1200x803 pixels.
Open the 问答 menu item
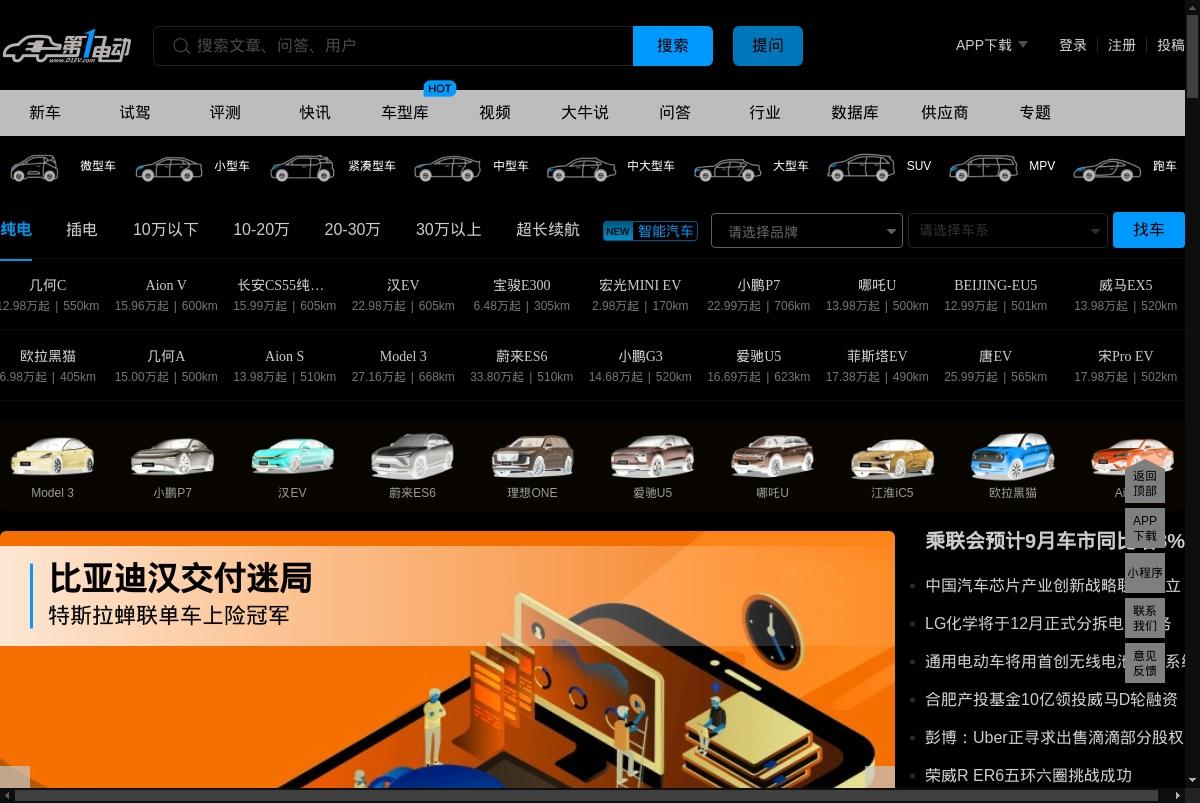[675, 113]
